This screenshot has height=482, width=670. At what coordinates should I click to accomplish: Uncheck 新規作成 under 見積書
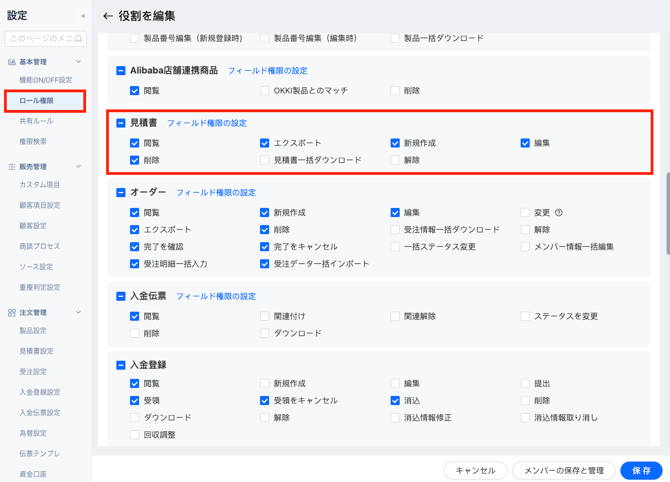click(x=395, y=143)
